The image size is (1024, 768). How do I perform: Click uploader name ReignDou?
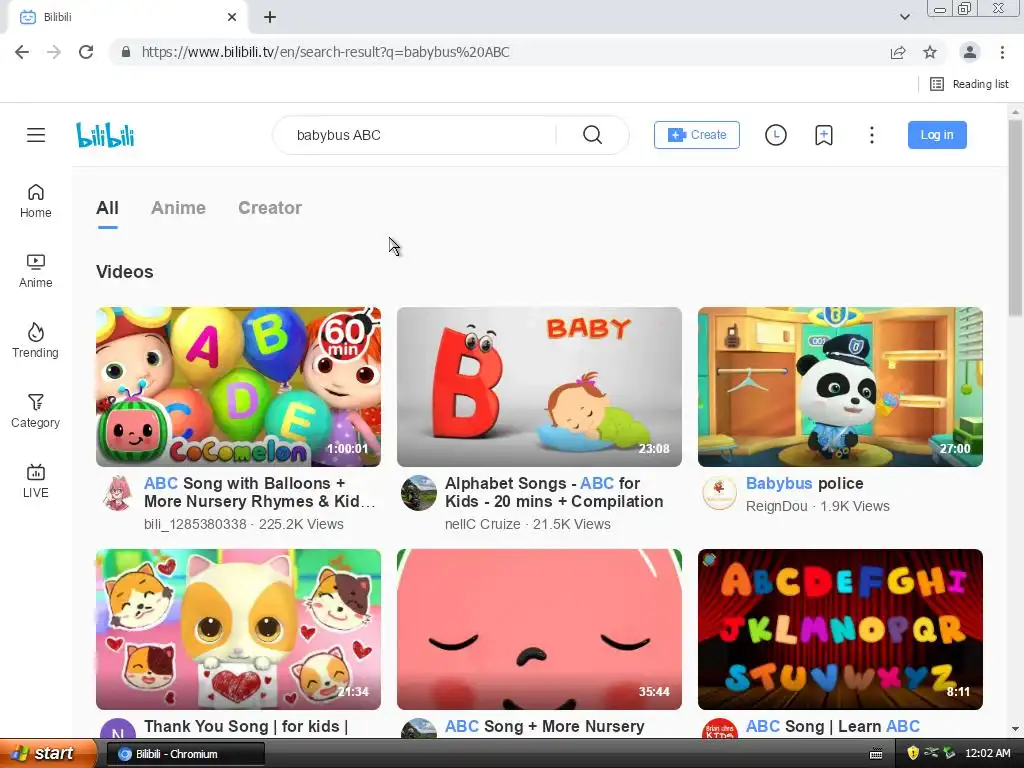coord(776,506)
